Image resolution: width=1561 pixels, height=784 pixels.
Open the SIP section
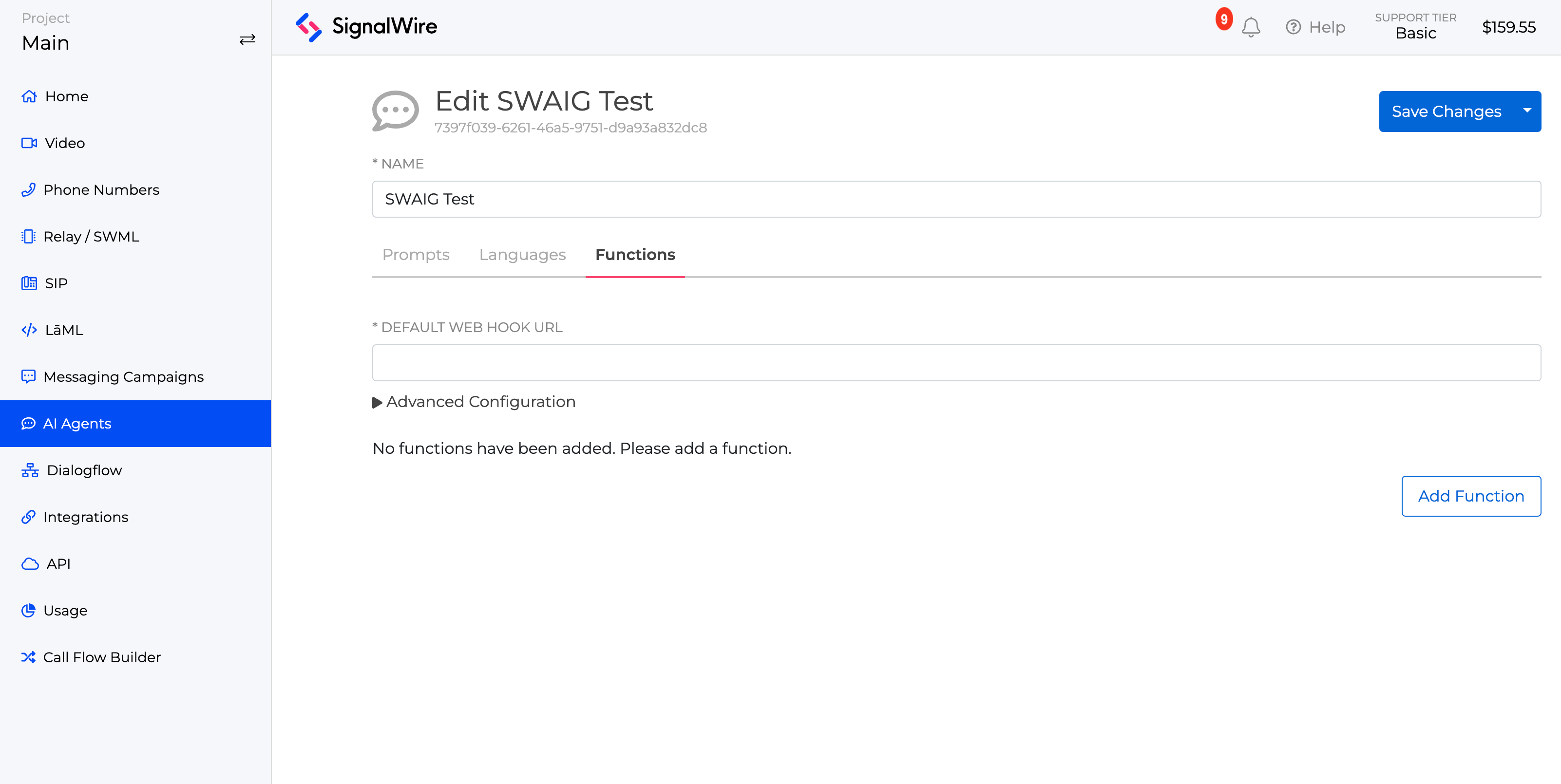click(135, 283)
